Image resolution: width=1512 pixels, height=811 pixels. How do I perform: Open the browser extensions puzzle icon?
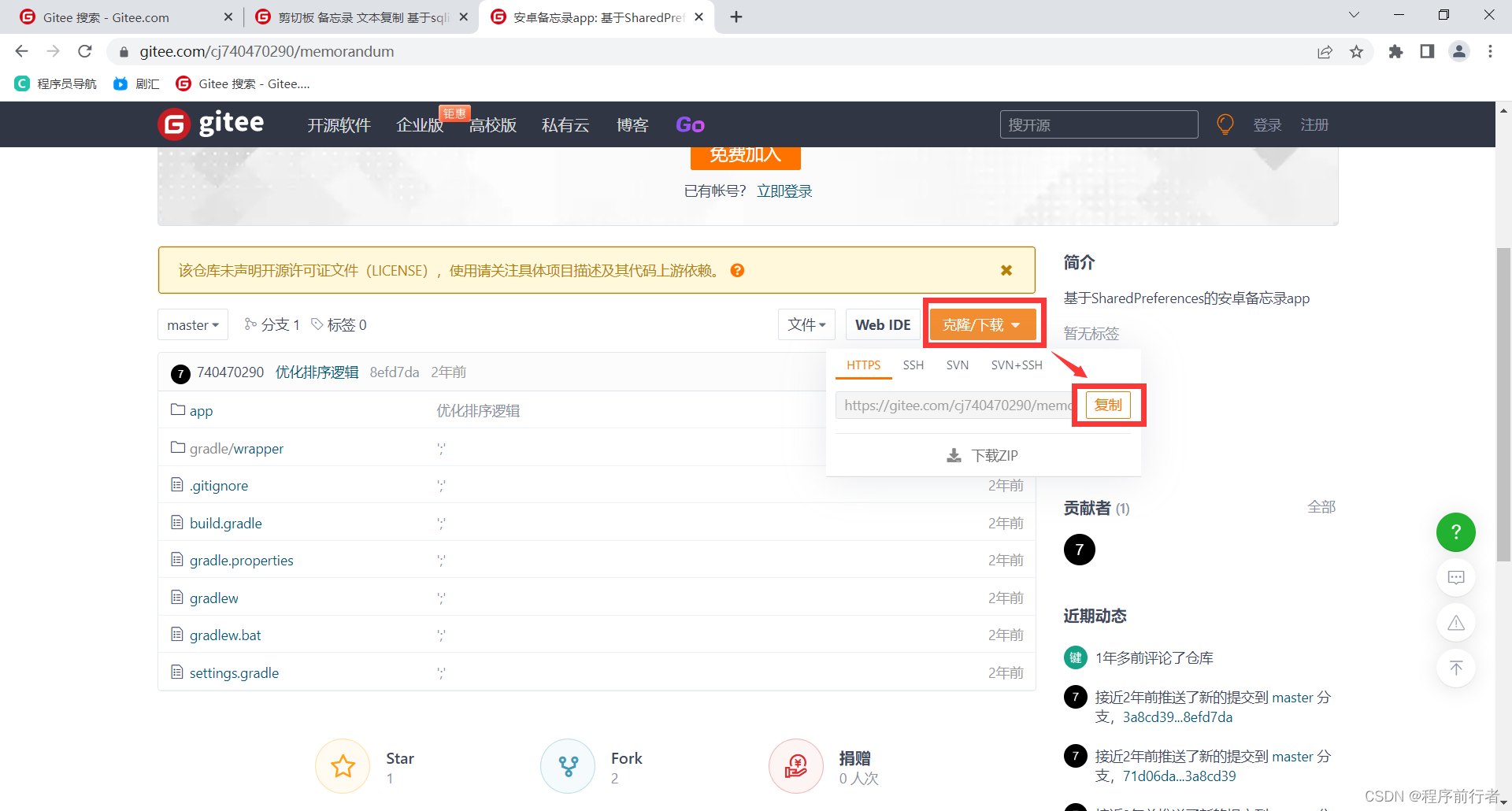point(1395,52)
